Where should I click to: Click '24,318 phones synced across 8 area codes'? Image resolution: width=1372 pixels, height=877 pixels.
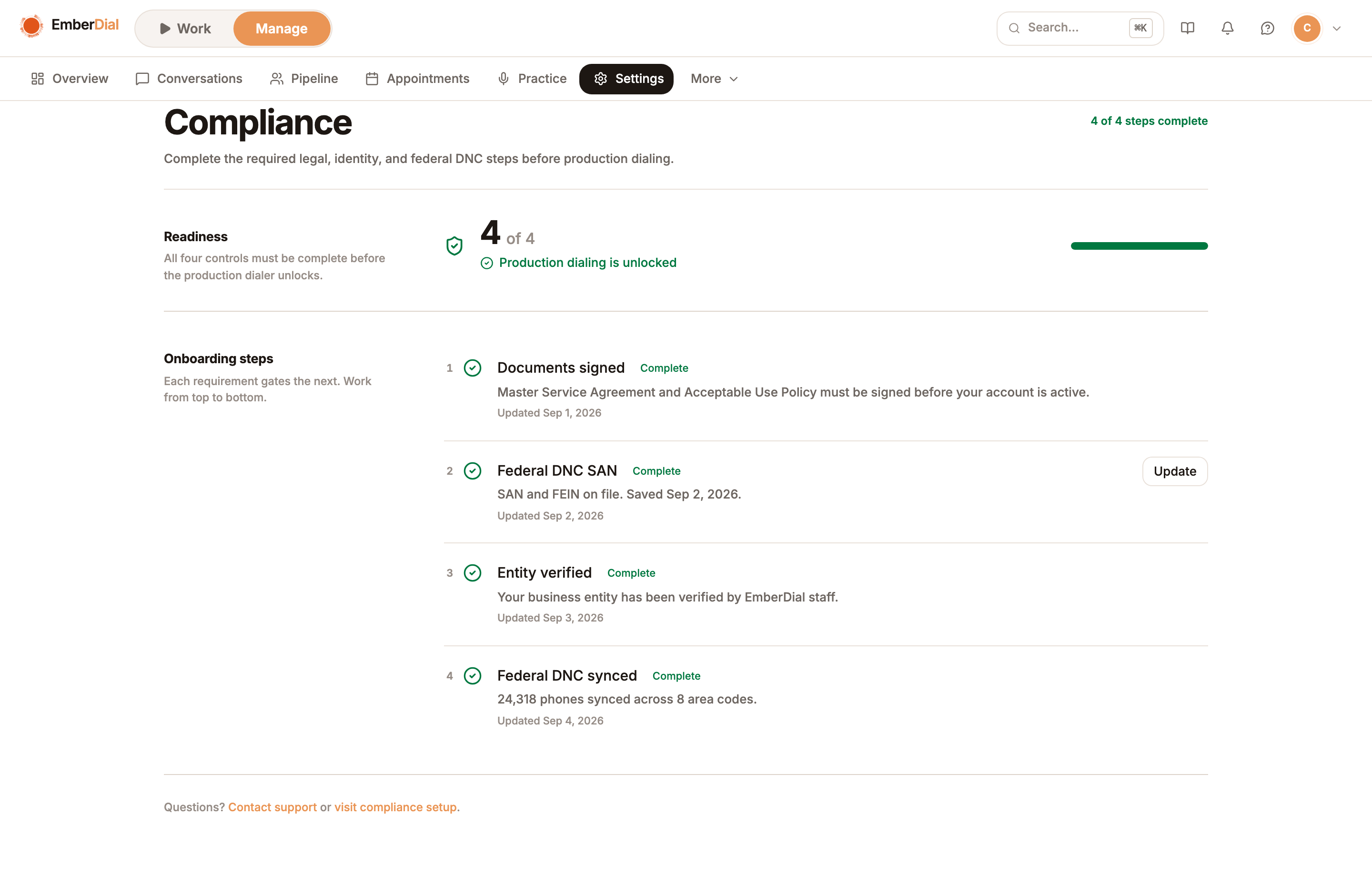coord(627,699)
